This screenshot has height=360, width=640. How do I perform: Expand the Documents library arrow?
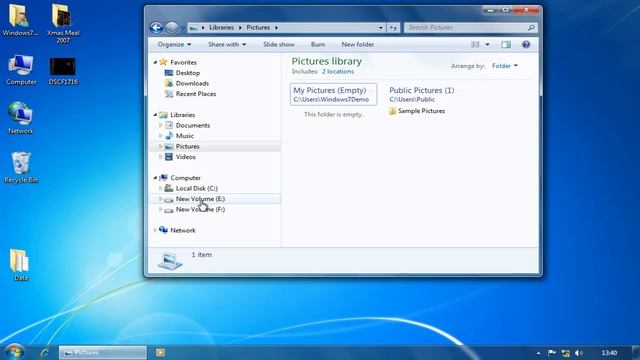tap(160, 125)
